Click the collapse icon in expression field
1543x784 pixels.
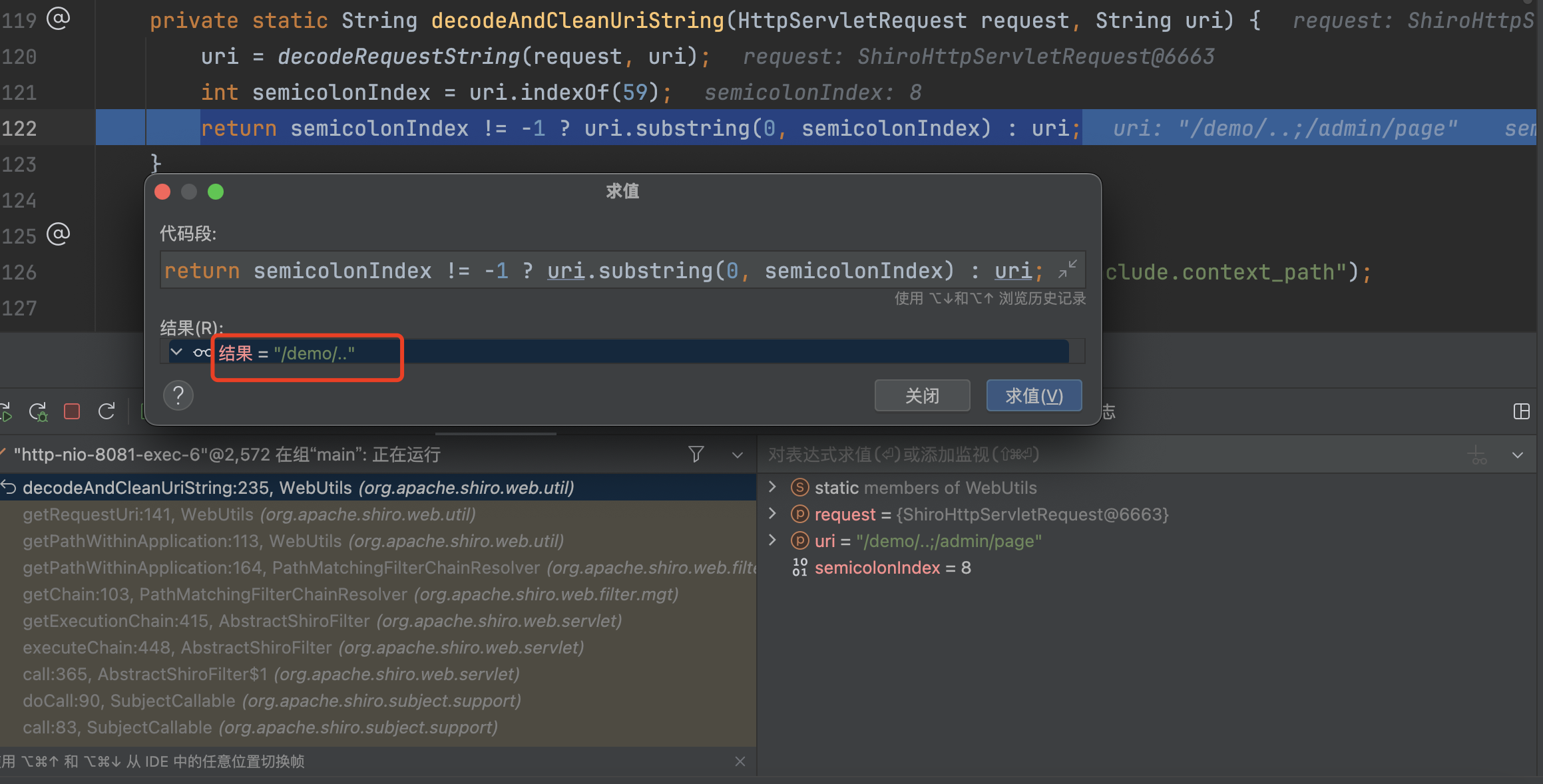tap(1067, 270)
